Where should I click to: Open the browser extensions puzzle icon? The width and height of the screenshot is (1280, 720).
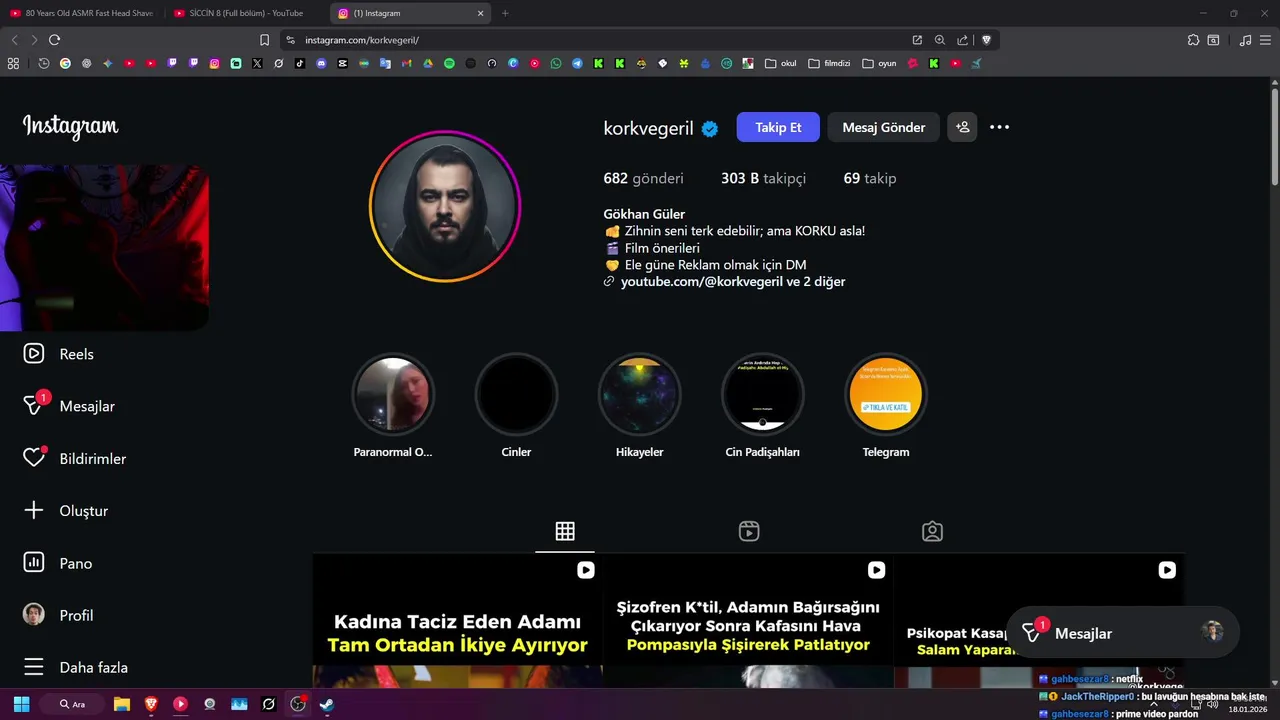(x=1193, y=40)
